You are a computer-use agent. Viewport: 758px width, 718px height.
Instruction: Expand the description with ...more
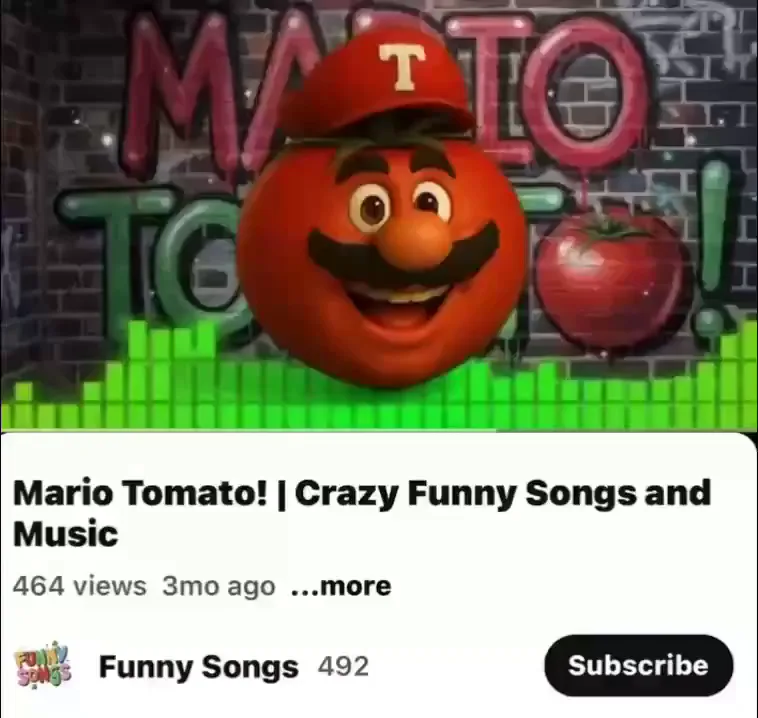coord(341,586)
